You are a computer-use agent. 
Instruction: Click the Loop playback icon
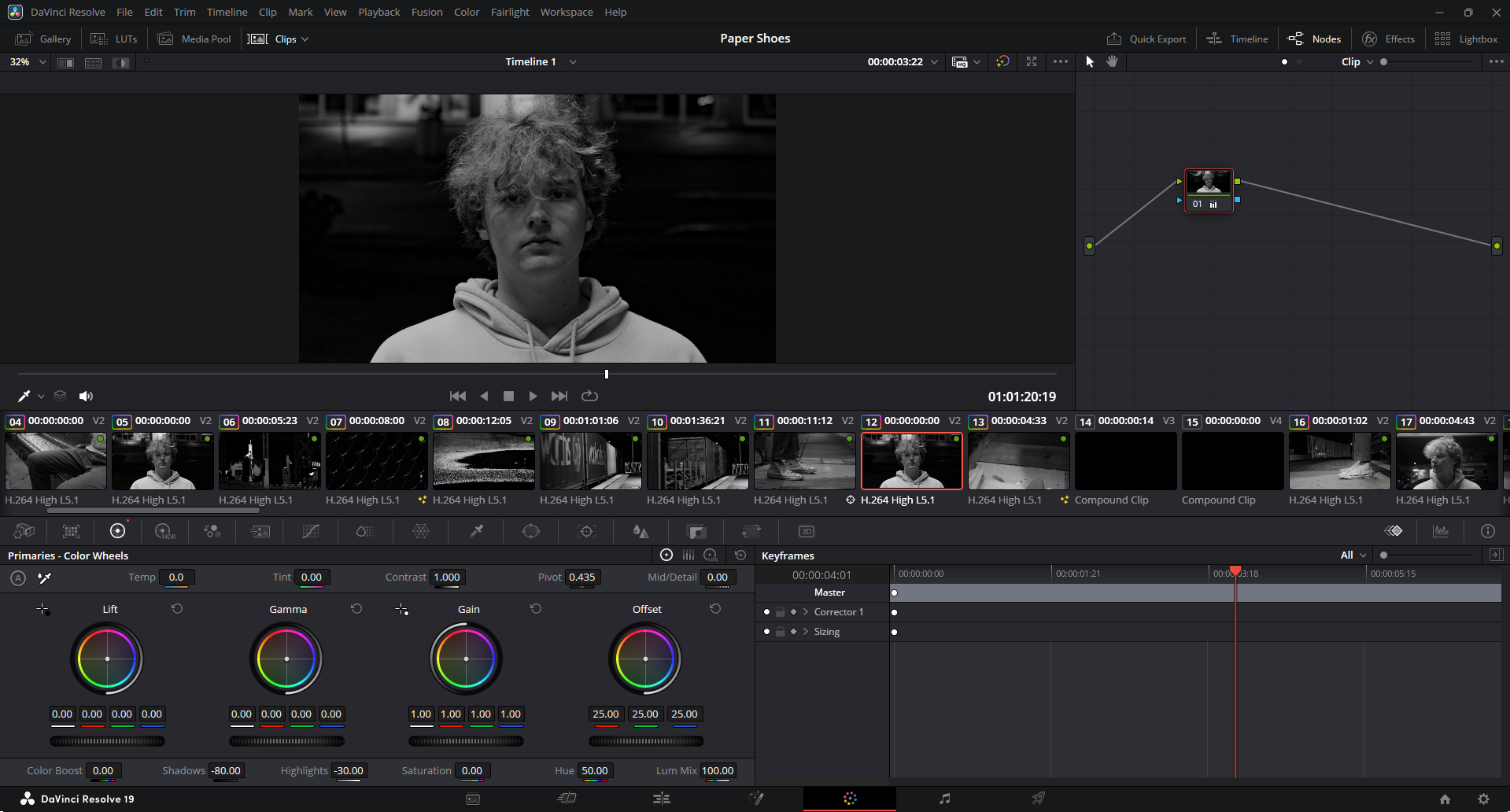coord(589,396)
